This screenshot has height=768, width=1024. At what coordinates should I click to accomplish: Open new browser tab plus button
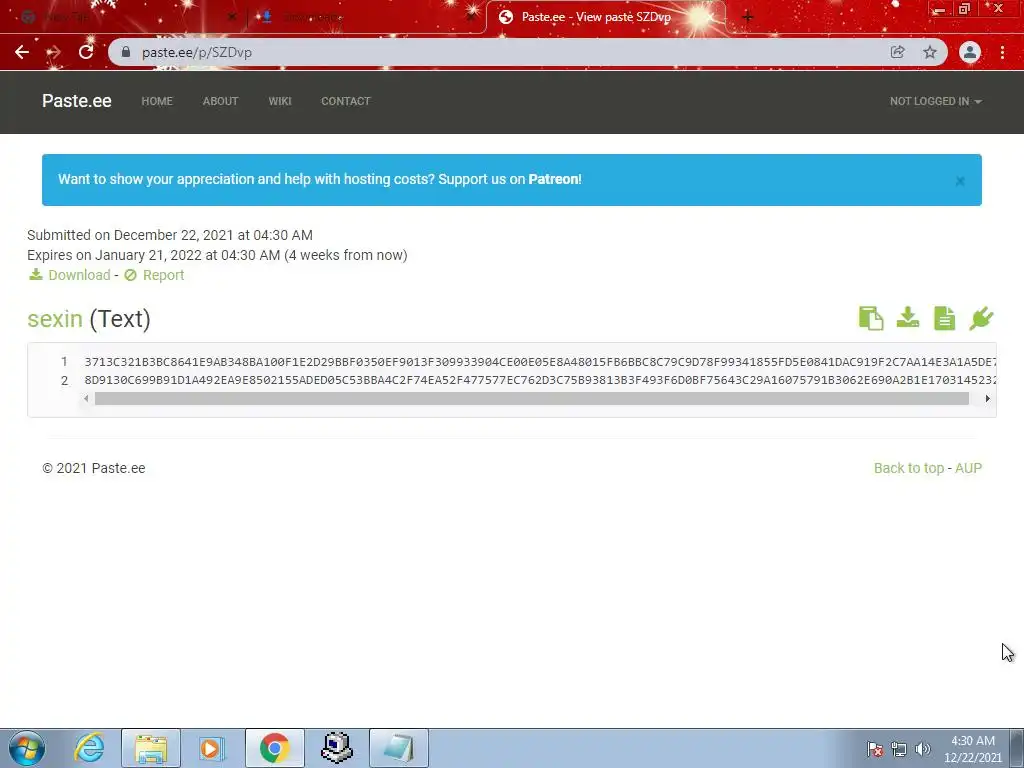(x=748, y=17)
